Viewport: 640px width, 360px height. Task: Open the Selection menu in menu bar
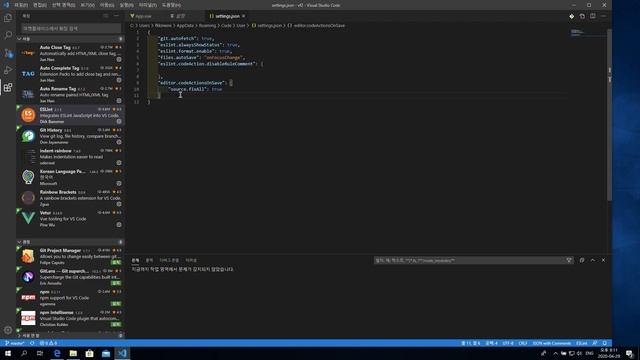click(x=63, y=5)
